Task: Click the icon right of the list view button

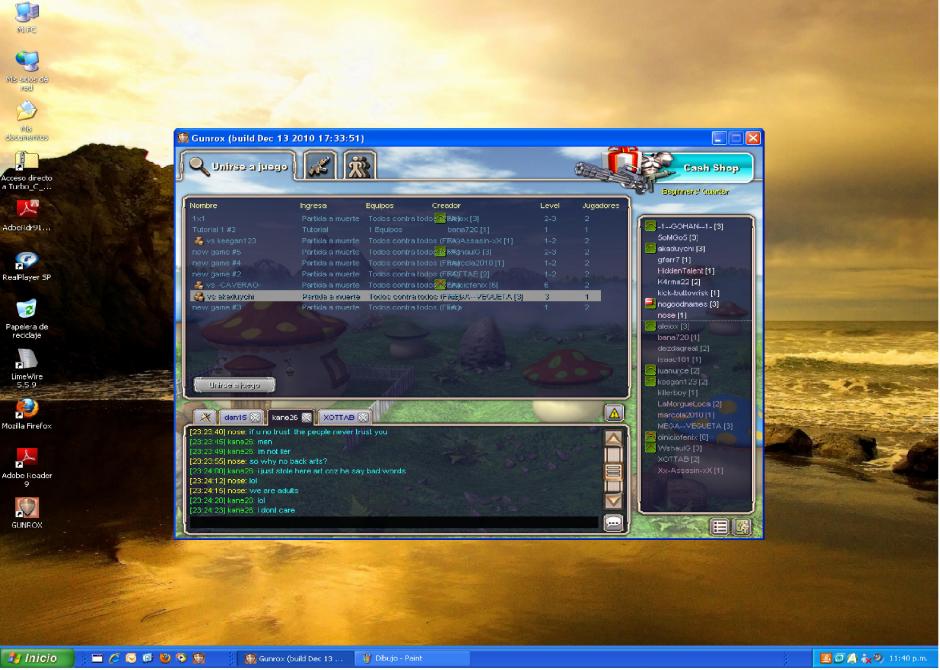Action: [741, 527]
